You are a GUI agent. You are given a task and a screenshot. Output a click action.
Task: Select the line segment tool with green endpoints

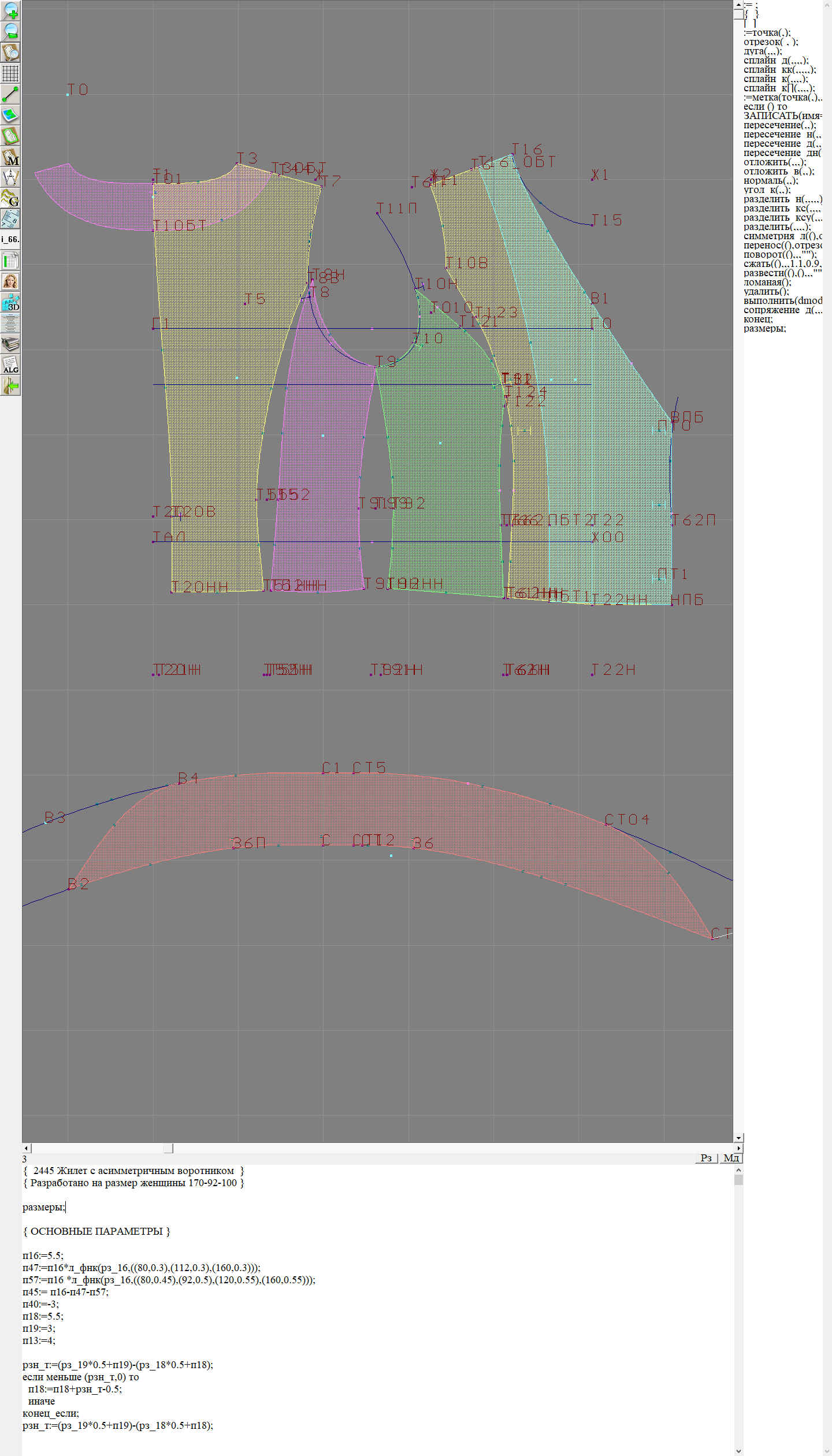10,94
